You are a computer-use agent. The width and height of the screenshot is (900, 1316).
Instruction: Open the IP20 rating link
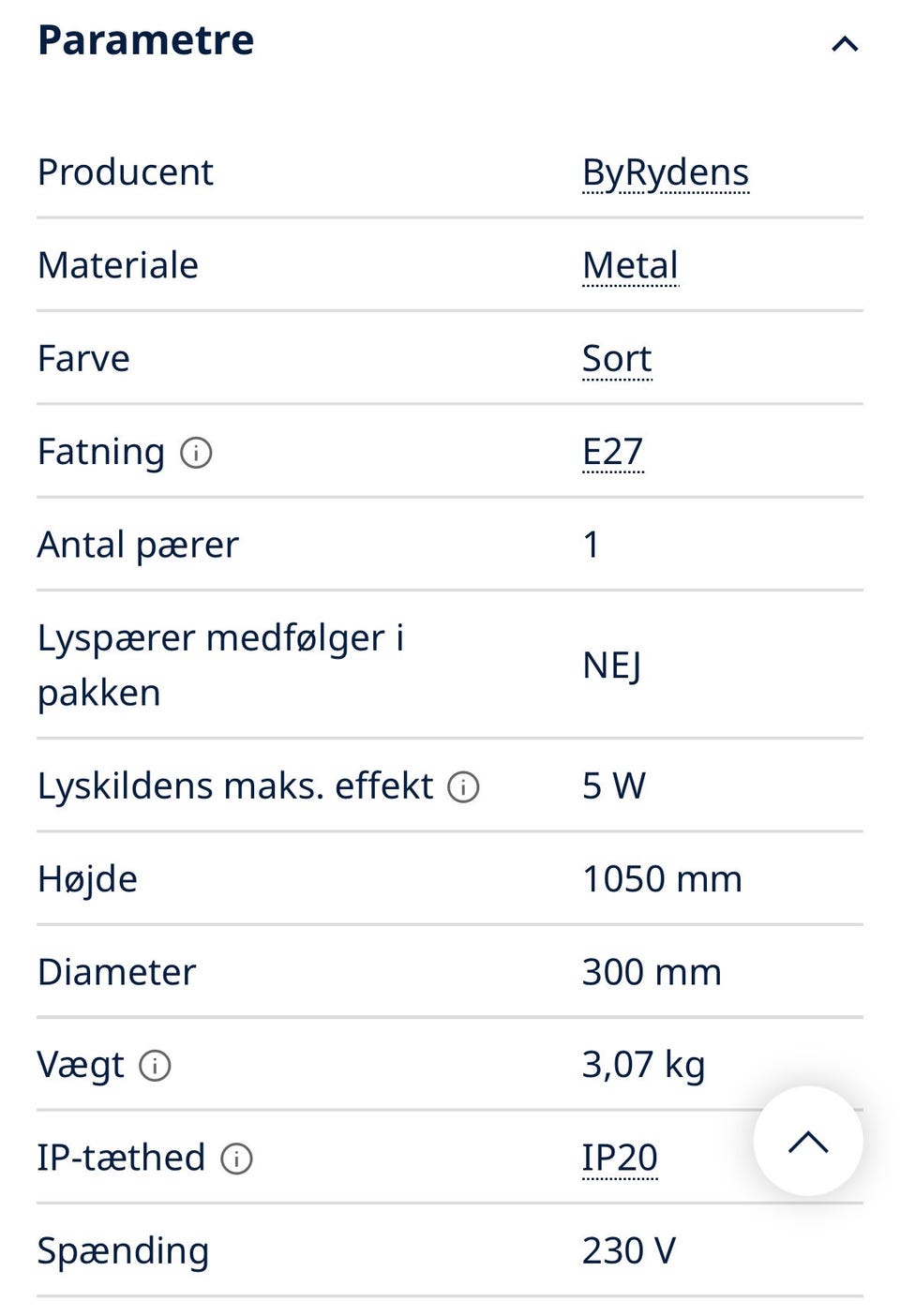pos(619,1158)
